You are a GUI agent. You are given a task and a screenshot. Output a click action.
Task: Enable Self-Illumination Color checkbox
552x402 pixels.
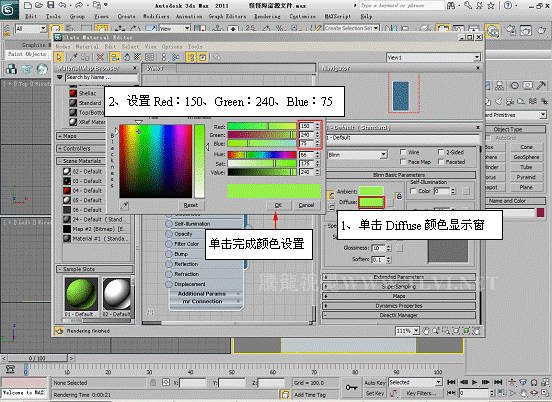pyautogui.click(x=413, y=191)
